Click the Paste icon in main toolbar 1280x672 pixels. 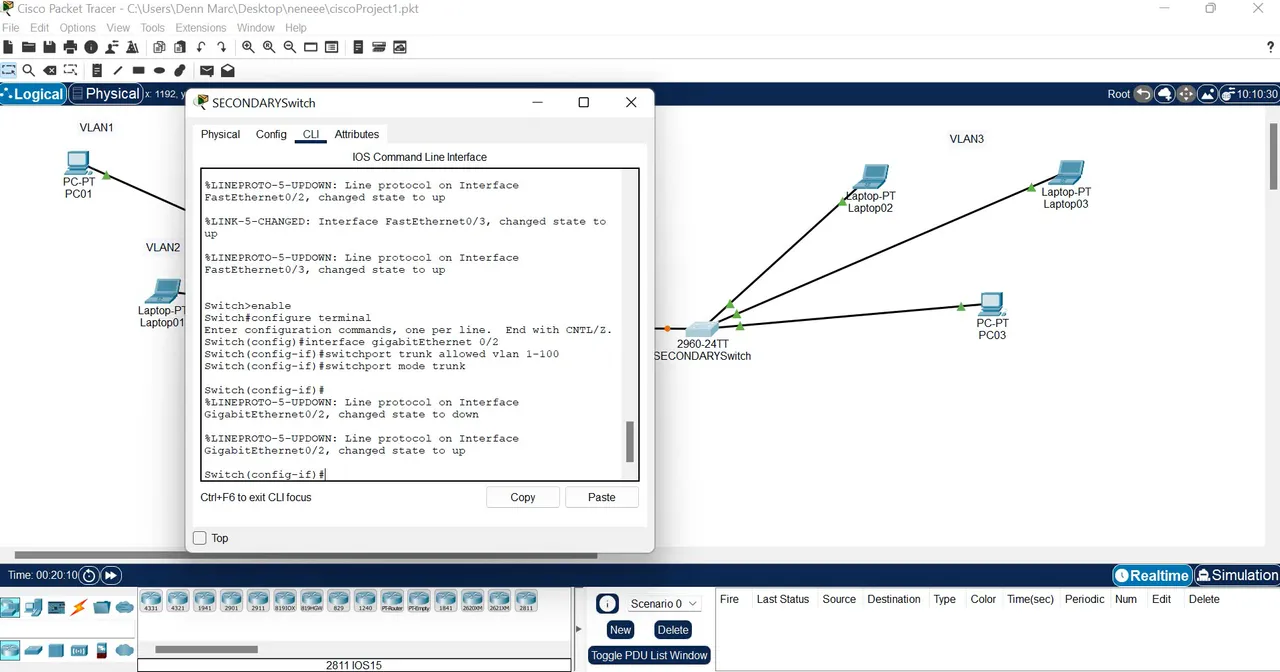point(179,47)
